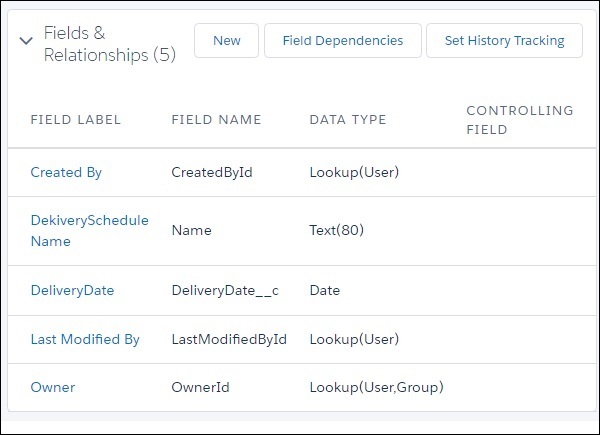Click the OwnerId field name cell
Image resolution: width=600 pixels, height=435 pixels.
click(x=203, y=387)
